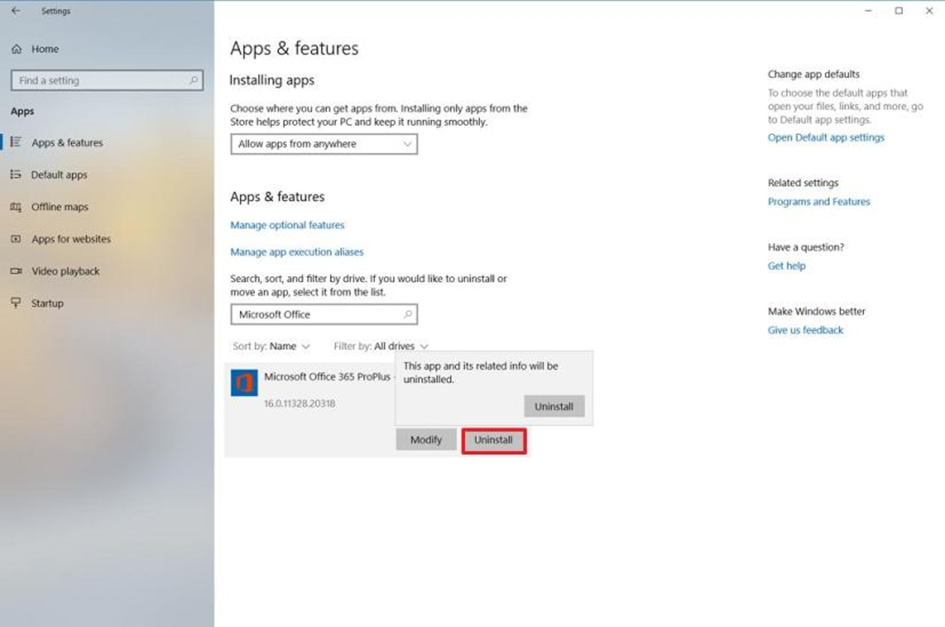Close the Settings window
The image size is (945, 627).
click(929, 11)
